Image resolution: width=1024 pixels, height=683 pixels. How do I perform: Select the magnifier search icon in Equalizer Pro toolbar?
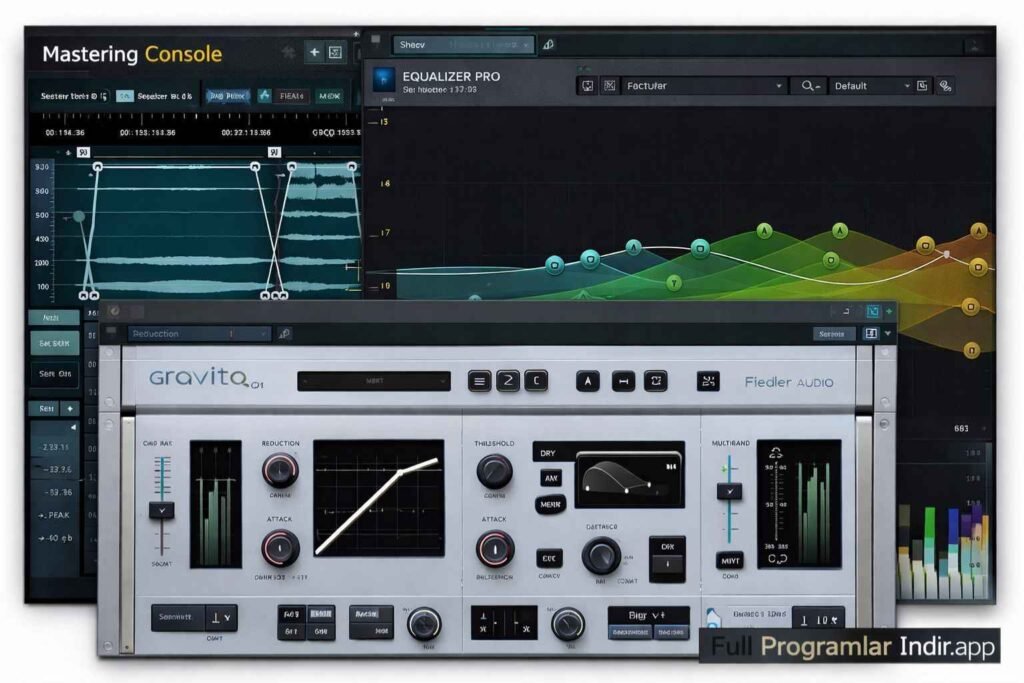[808, 86]
